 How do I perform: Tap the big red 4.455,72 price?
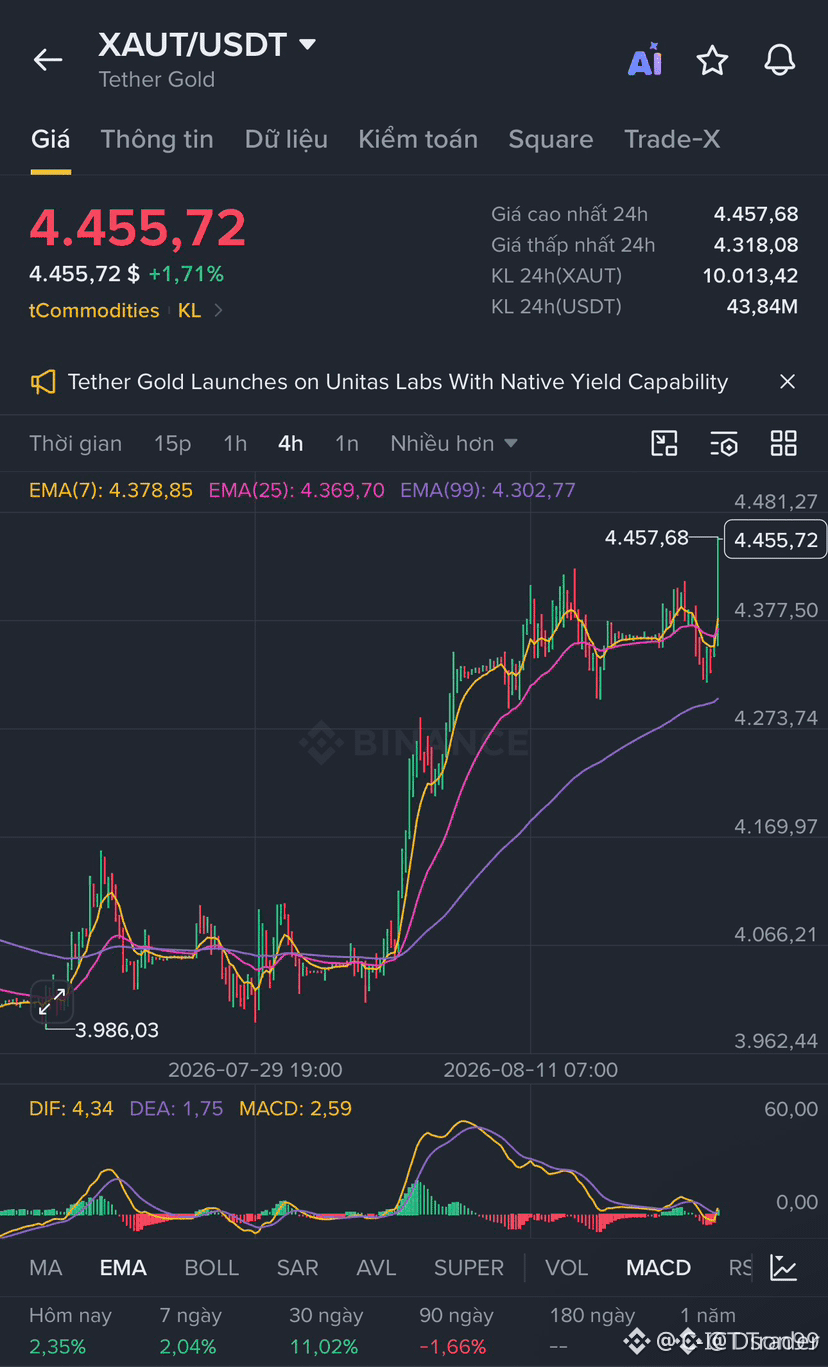[138, 227]
